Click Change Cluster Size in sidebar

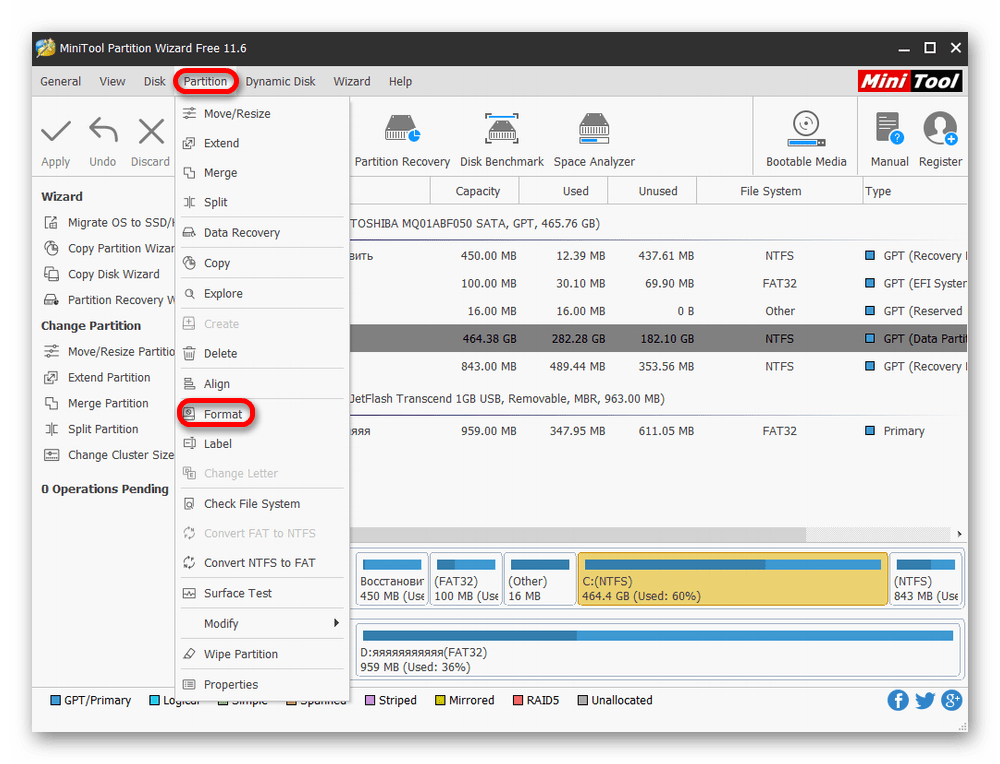pos(108,455)
